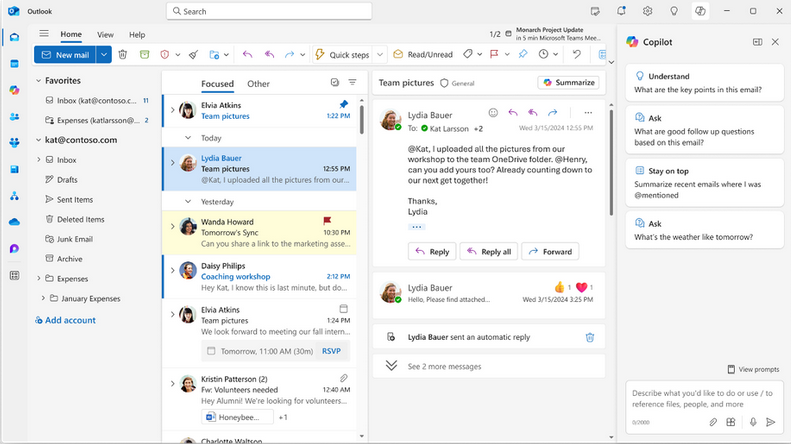Image resolution: width=791 pixels, height=444 pixels.
Task: Click the Sweep broom icon
Action: [x=194, y=54]
